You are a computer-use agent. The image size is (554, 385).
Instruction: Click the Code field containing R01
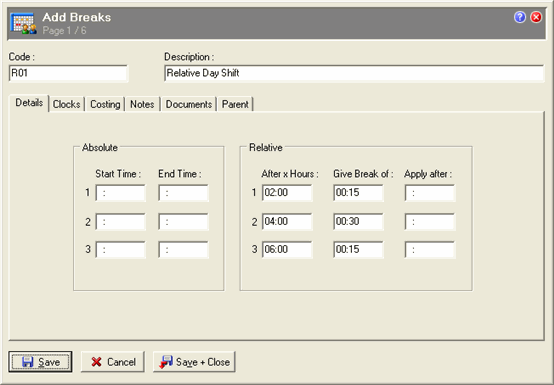[68, 73]
